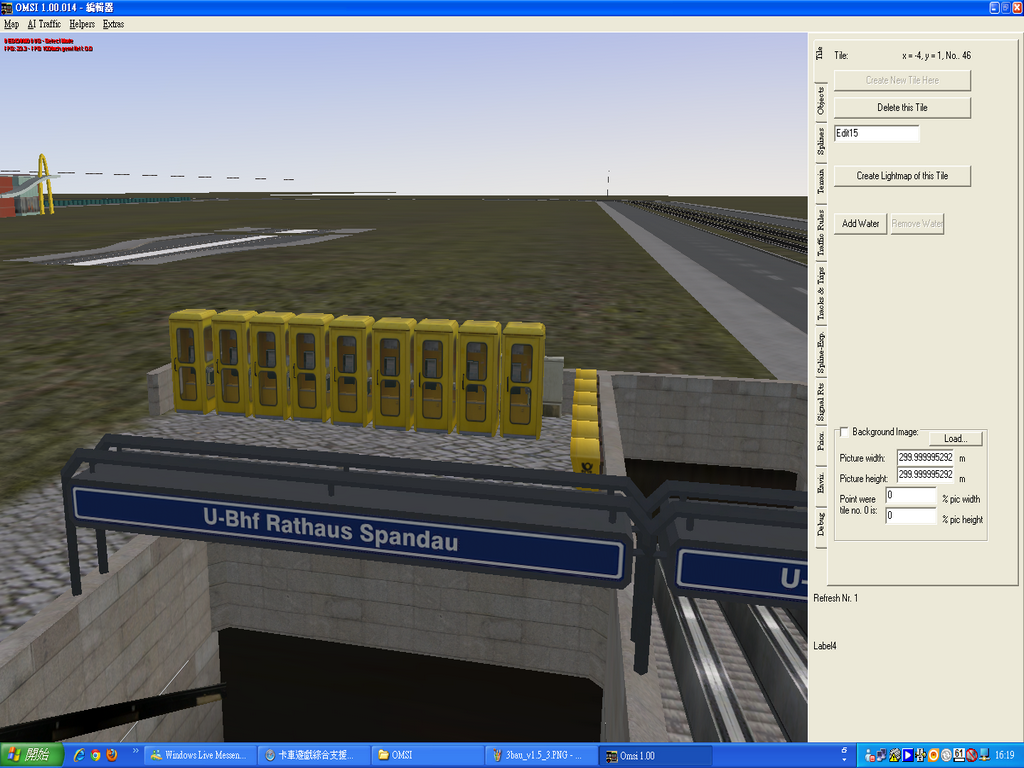Click the system tray clock 16:19
1024x768 pixels.
coord(1004,755)
